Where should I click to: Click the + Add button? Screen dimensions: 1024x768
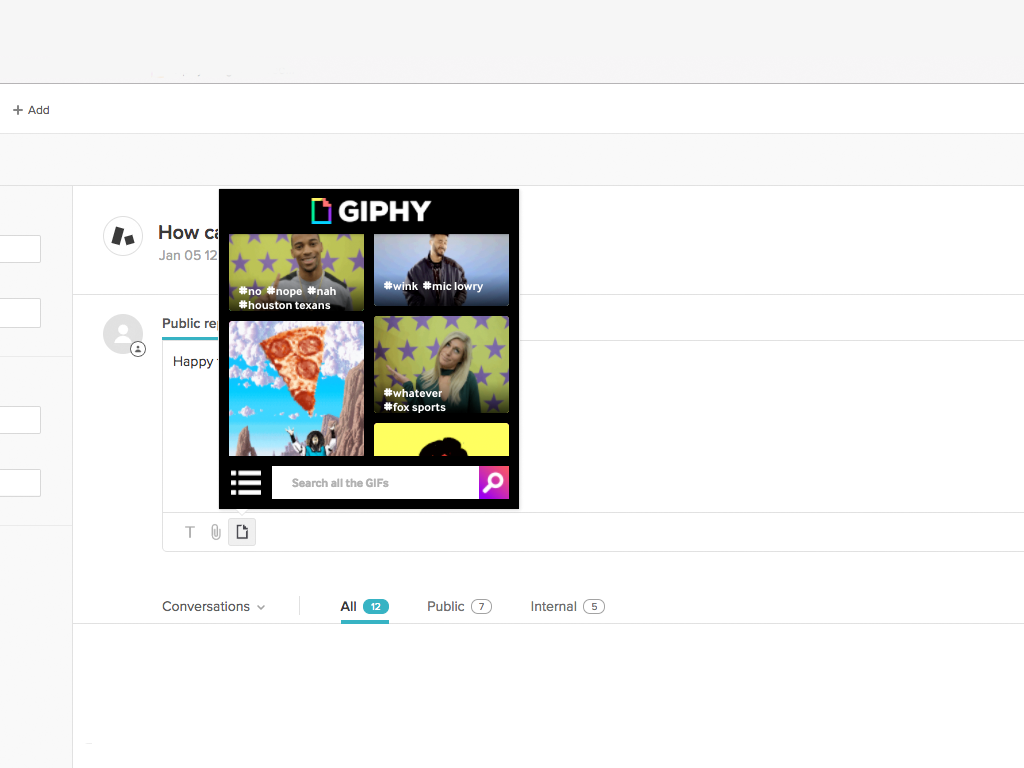pyautogui.click(x=31, y=110)
